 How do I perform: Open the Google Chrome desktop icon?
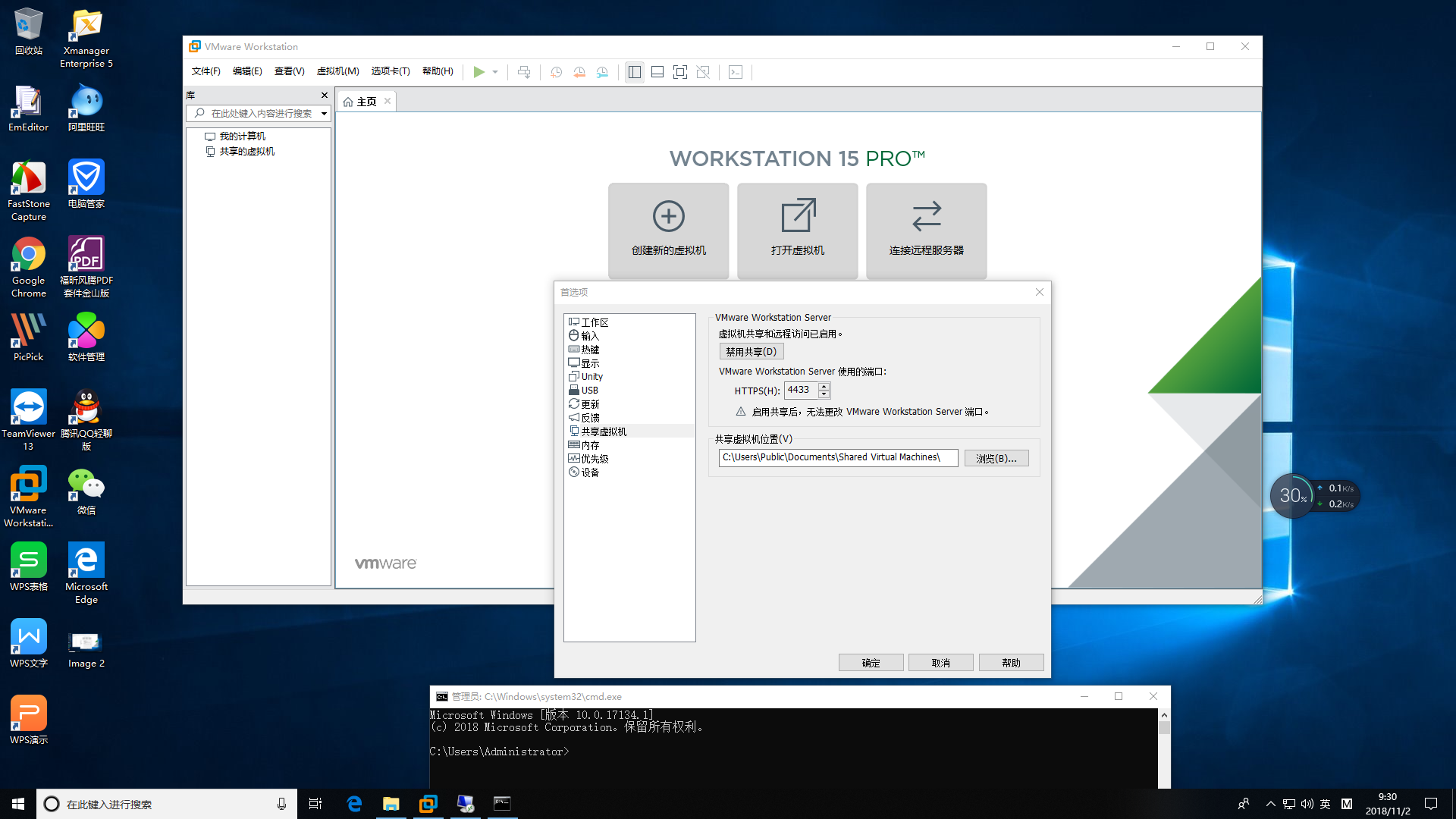pos(29,267)
